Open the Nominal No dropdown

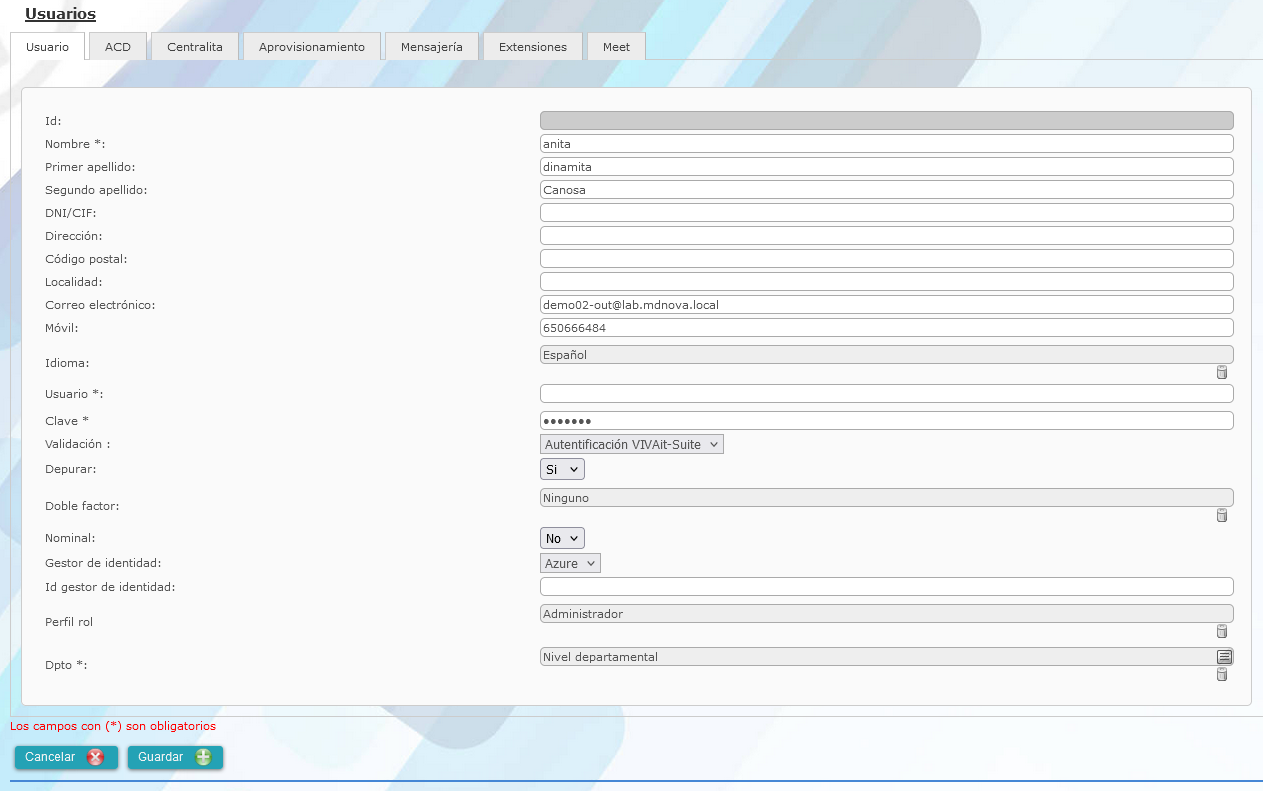pos(562,538)
